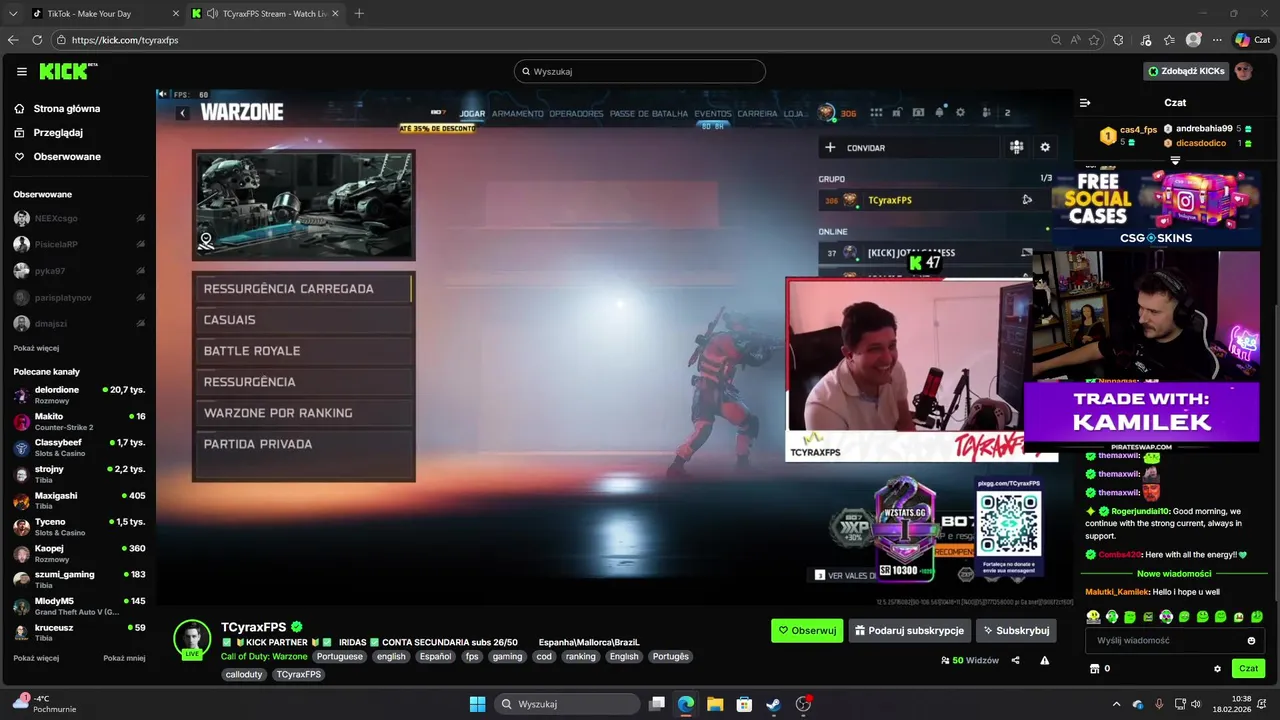Open the chat shop icon showing 0
This screenshot has width=1280, height=720.
(x=1099, y=668)
